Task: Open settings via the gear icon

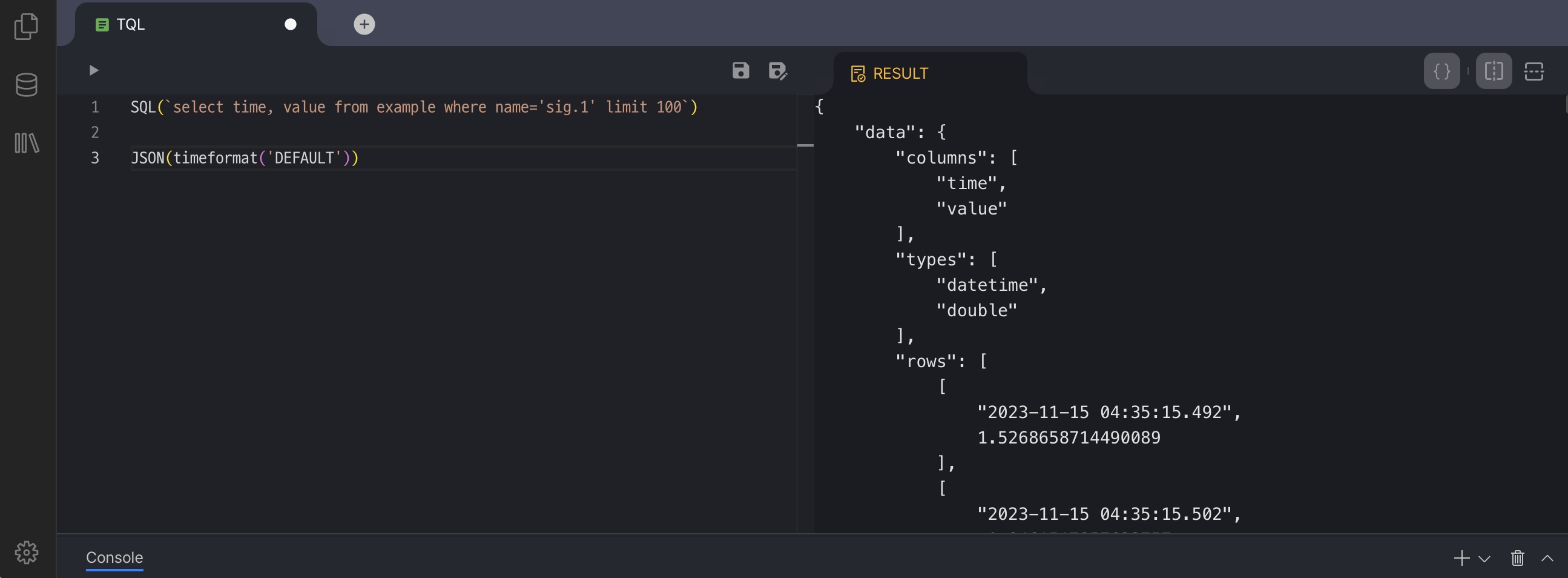Action: 26,553
